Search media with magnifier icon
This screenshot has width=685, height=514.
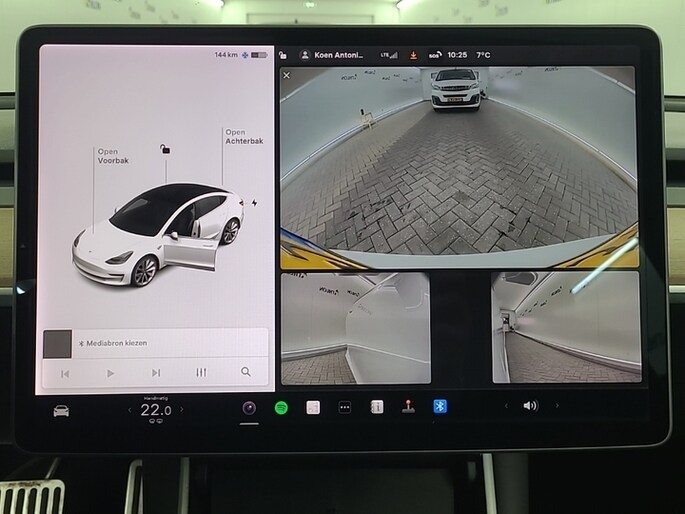pyautogui.click(x=246, y=372)
